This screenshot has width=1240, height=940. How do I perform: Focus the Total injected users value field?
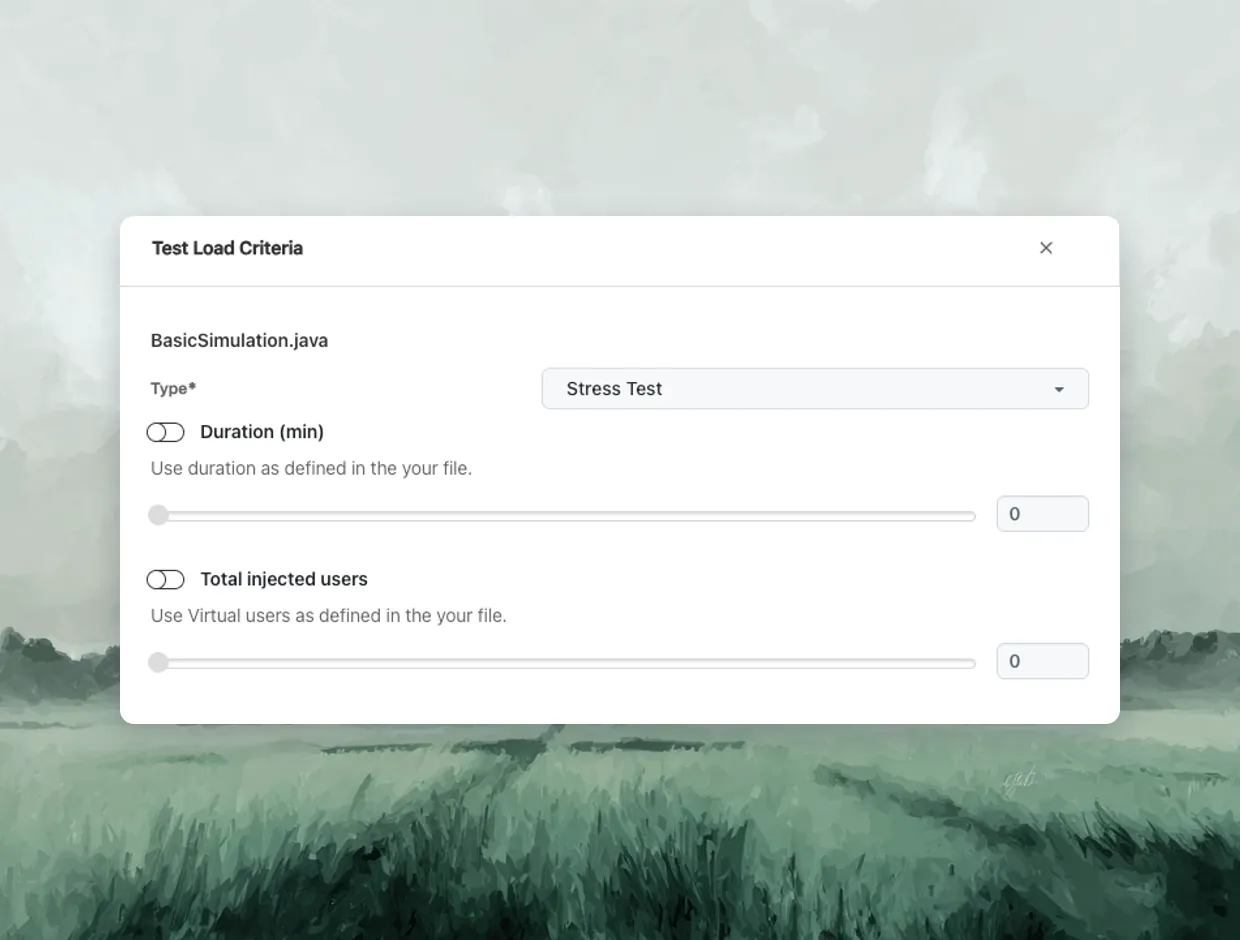[x=1043, y=661]
